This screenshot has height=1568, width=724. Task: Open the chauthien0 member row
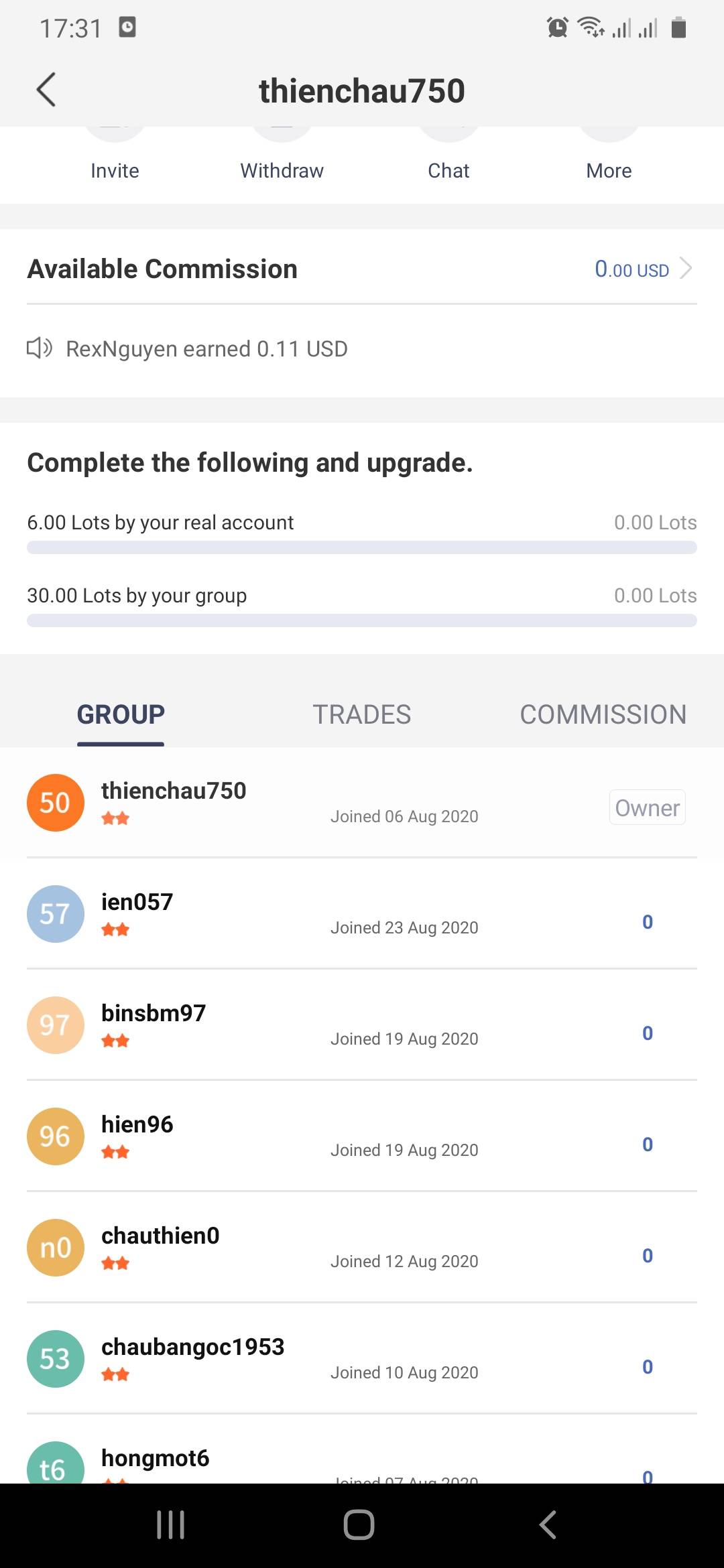pos(362,1247)
